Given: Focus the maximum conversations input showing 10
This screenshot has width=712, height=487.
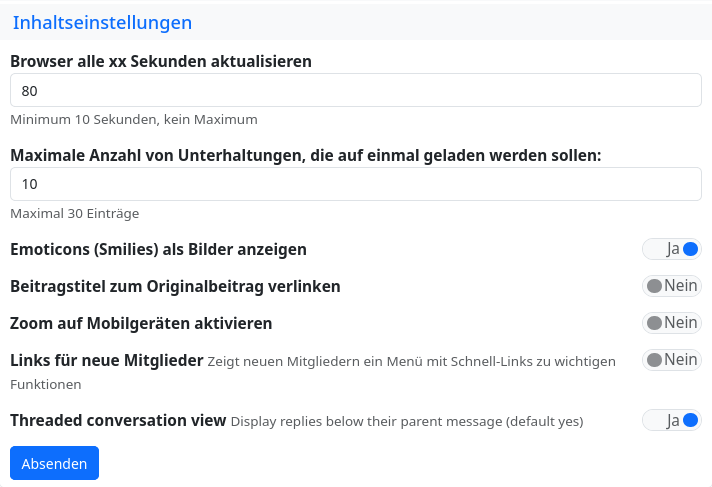Looking at the screenshot, I should (x=355, y=184).
